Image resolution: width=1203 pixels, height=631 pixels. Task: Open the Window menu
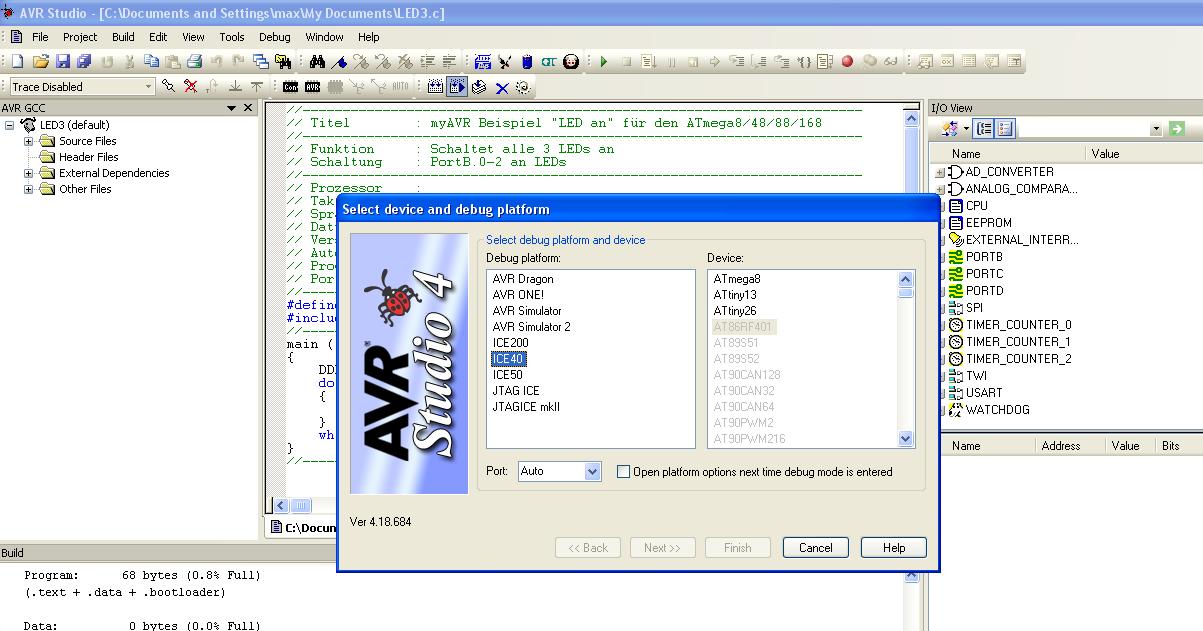coord(324,37)
